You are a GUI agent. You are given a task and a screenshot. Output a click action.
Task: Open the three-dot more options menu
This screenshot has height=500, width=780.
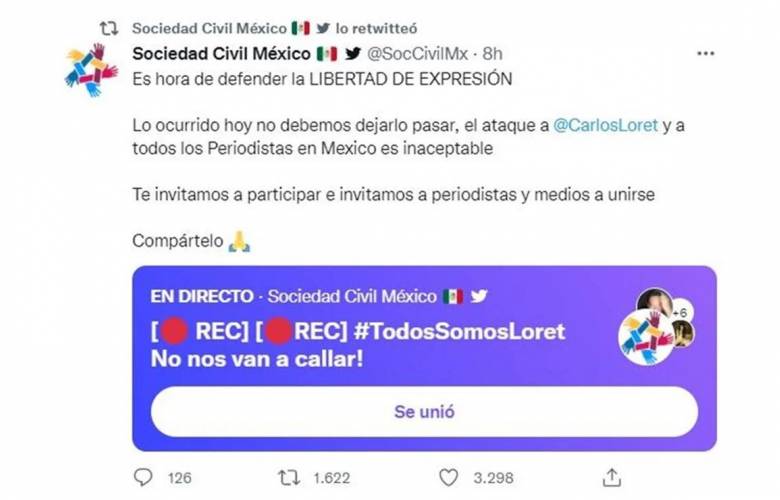click(x=705, y=52)
